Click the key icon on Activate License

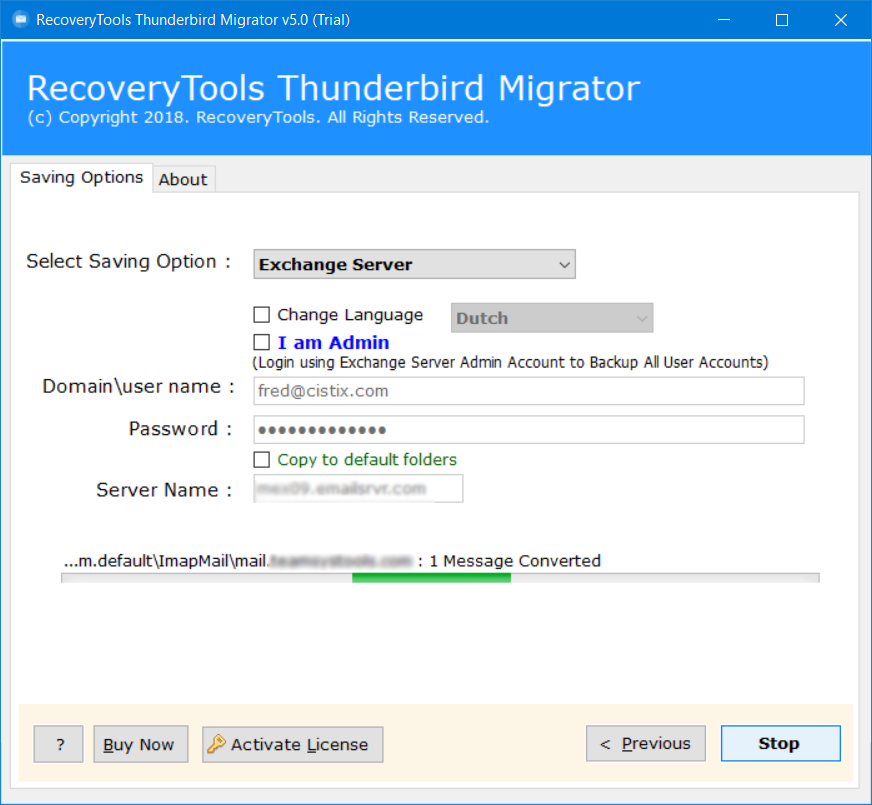pos(216,743)
